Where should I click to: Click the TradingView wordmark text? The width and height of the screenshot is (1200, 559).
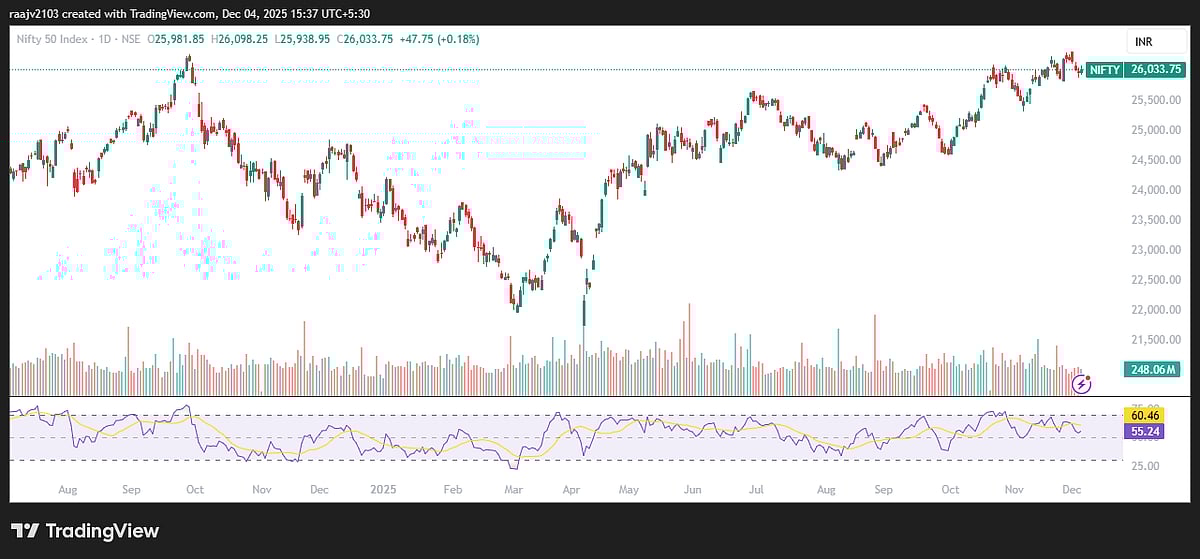click(x=101, y=531)
